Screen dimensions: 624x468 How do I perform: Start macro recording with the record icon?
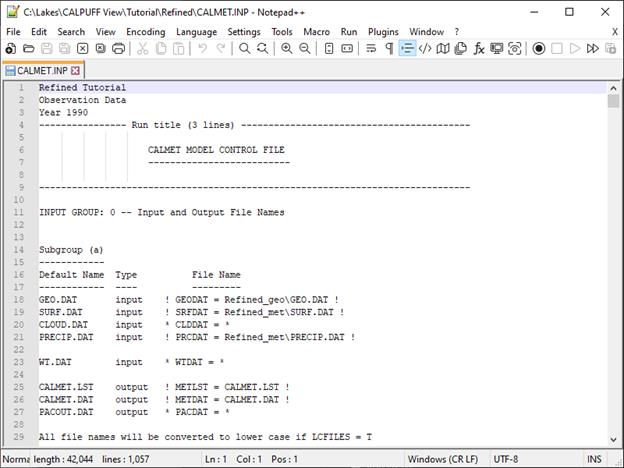539,48
